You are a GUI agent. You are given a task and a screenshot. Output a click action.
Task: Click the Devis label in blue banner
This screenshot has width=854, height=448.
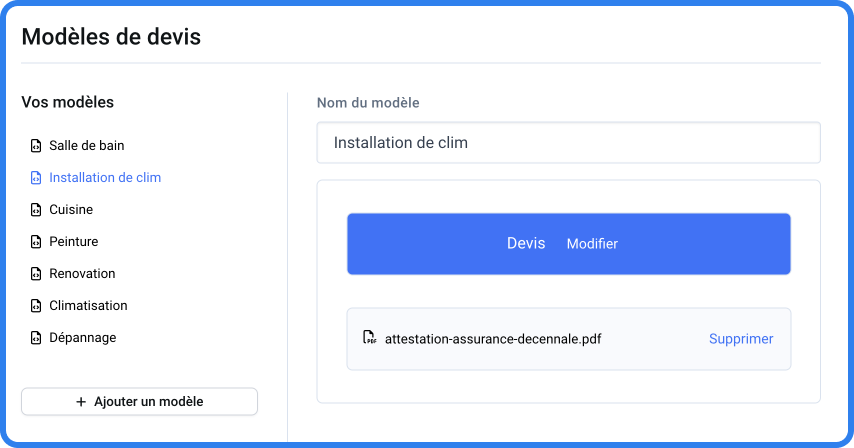click(x=526, y=243)
